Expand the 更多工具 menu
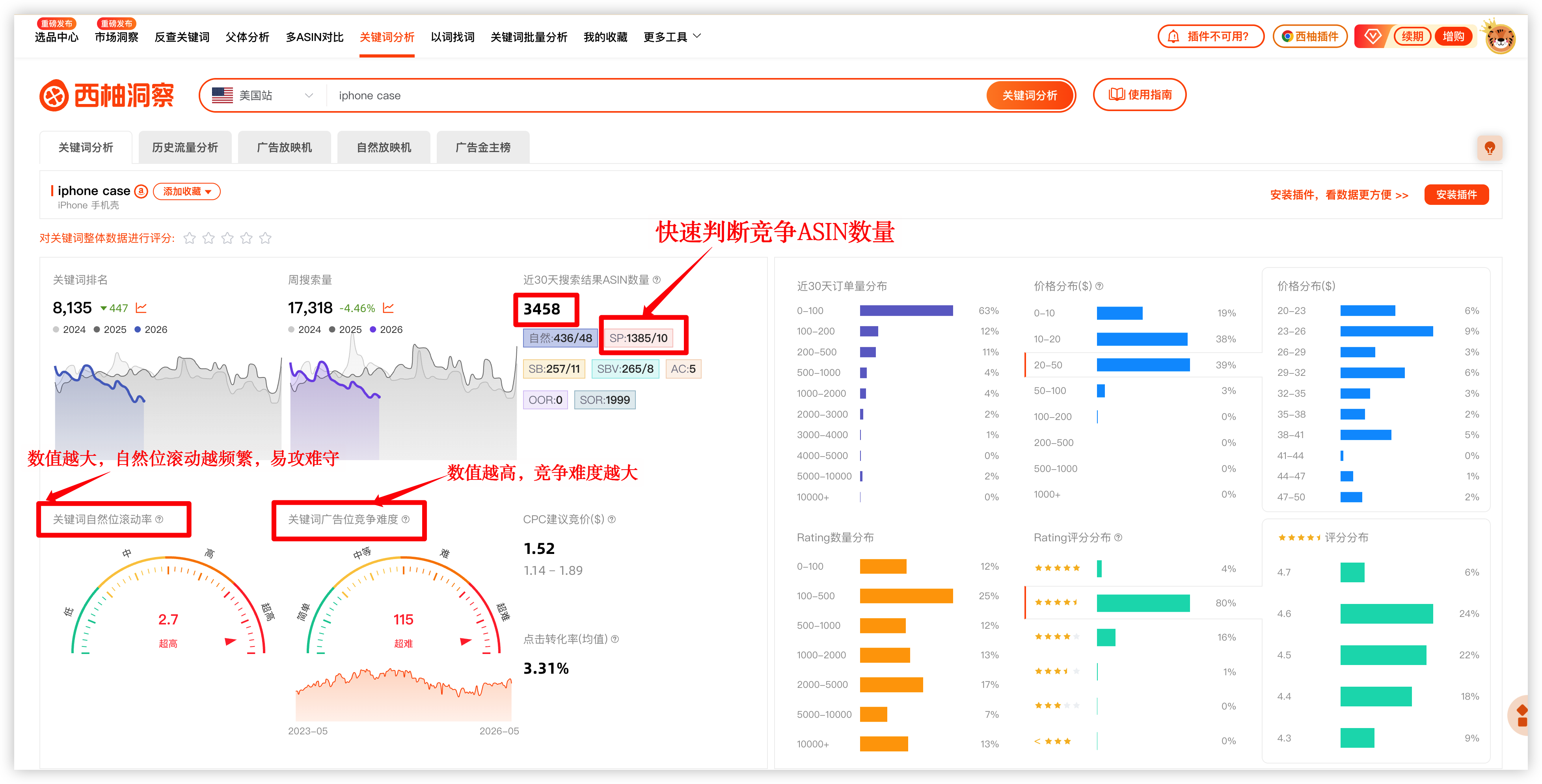Screen dimensions: 1542x784 [672, 37]
